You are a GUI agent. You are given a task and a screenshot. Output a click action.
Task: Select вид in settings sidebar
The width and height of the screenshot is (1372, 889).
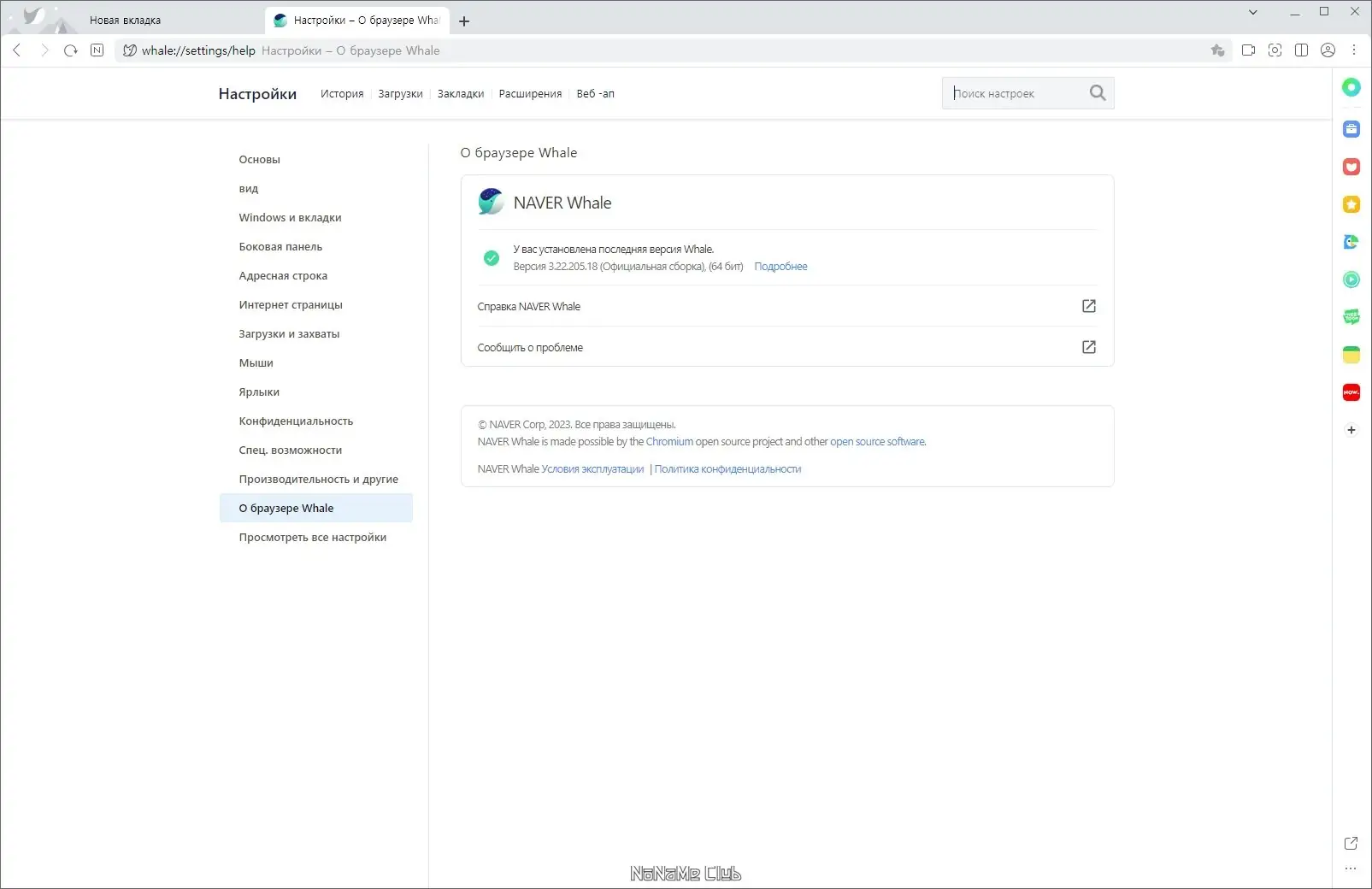[315, 189]
